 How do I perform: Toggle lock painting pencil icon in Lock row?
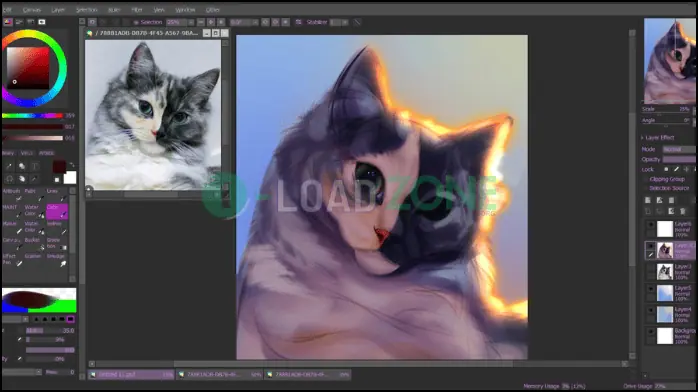[676, 169]
